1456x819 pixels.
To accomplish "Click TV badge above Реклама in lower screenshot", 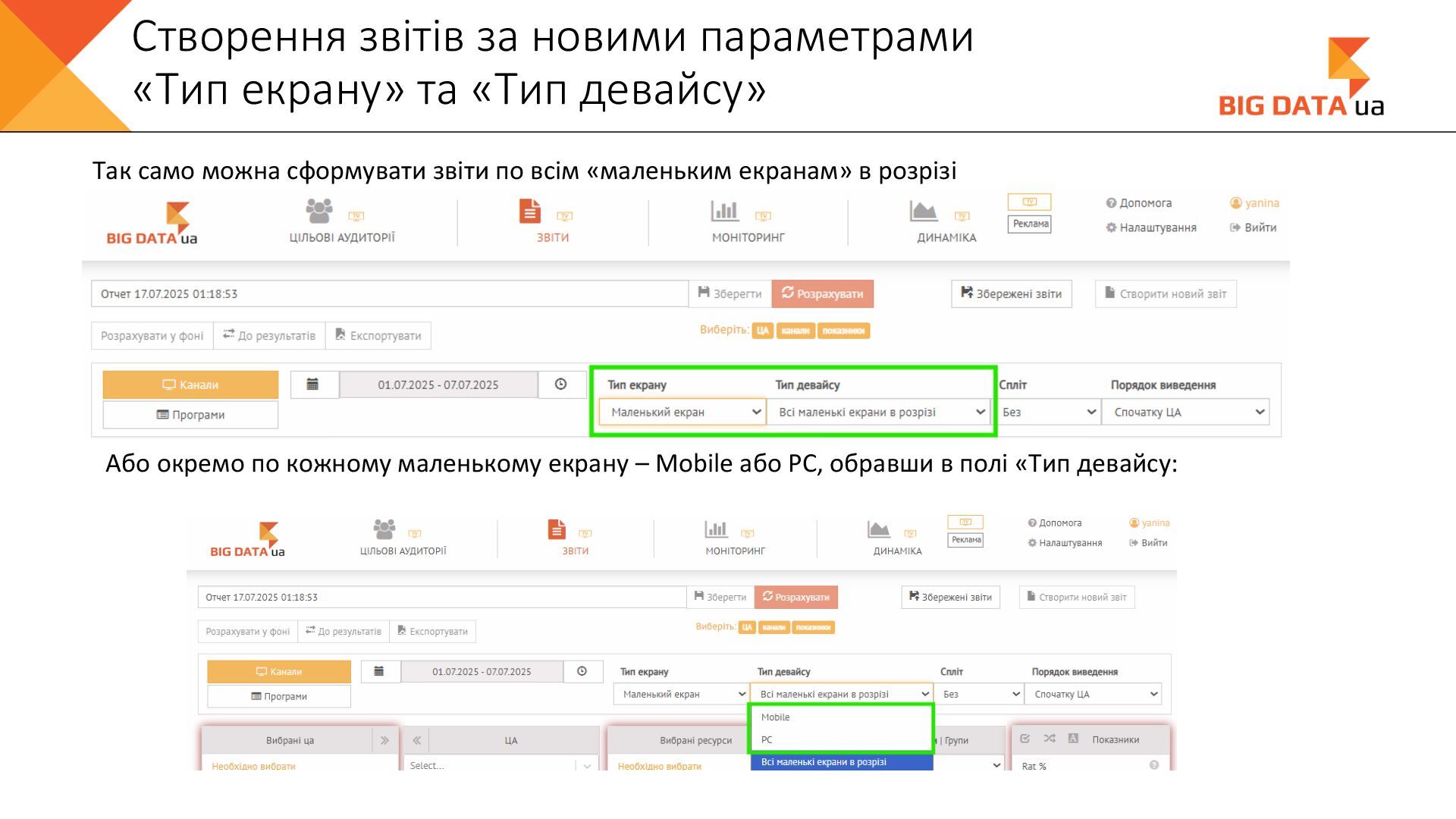I will pos(965,522).
